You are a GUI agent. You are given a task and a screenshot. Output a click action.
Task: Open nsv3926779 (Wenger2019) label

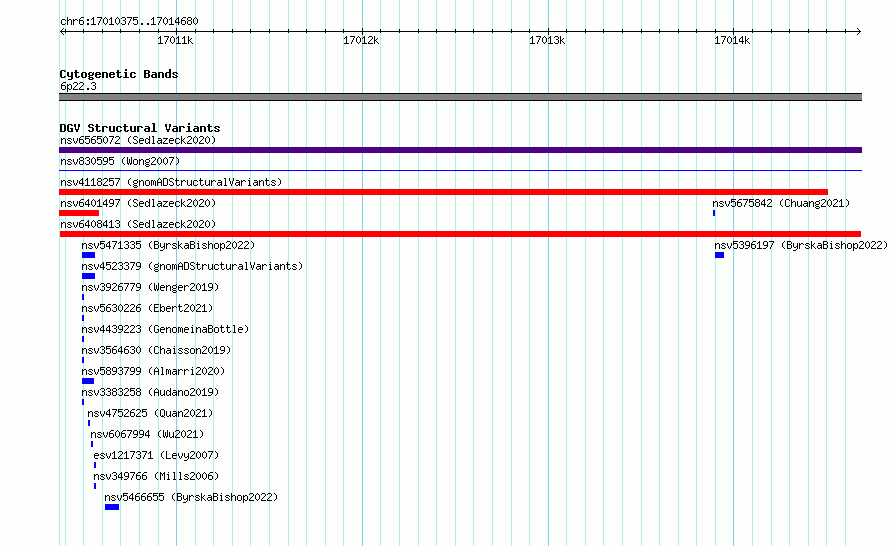pos(150,287)
